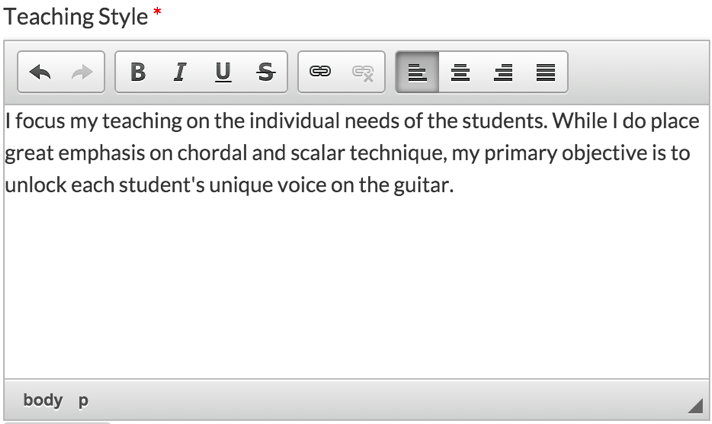Toggle bold formatting
This screenshot has height=424, width=712.
(x=138, y=72)
